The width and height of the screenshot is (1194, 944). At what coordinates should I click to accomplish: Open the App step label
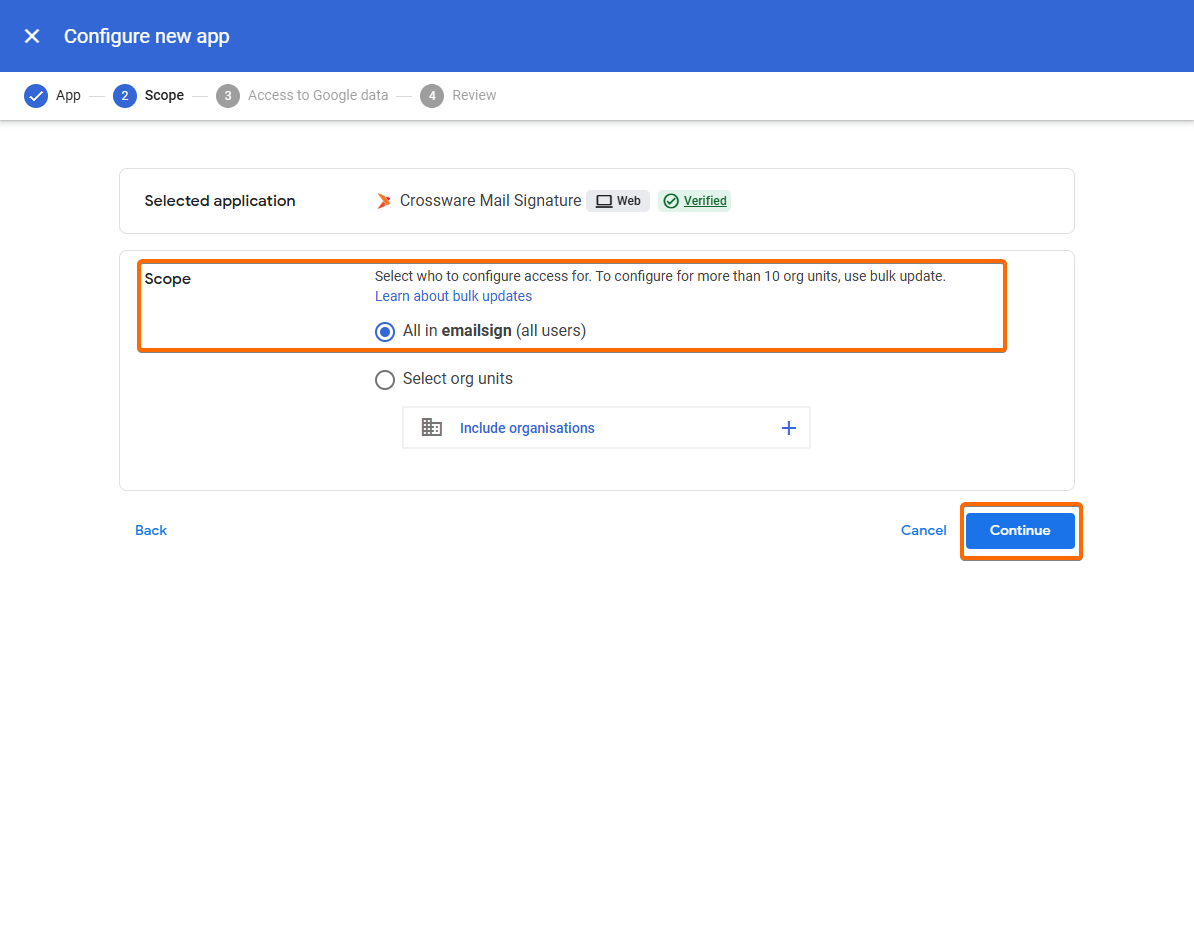point(68,96)
